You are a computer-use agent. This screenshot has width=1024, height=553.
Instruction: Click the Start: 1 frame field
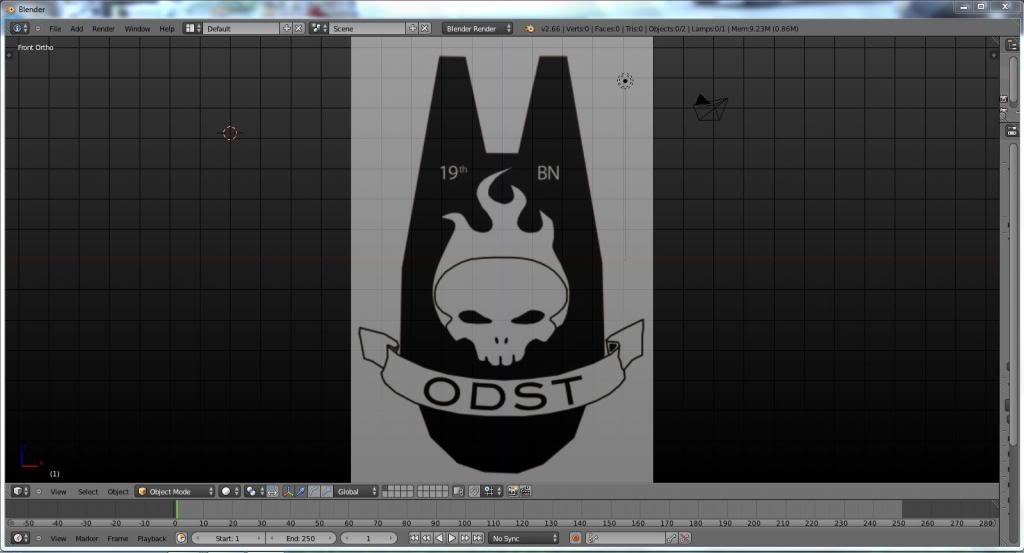click(228, 538)
